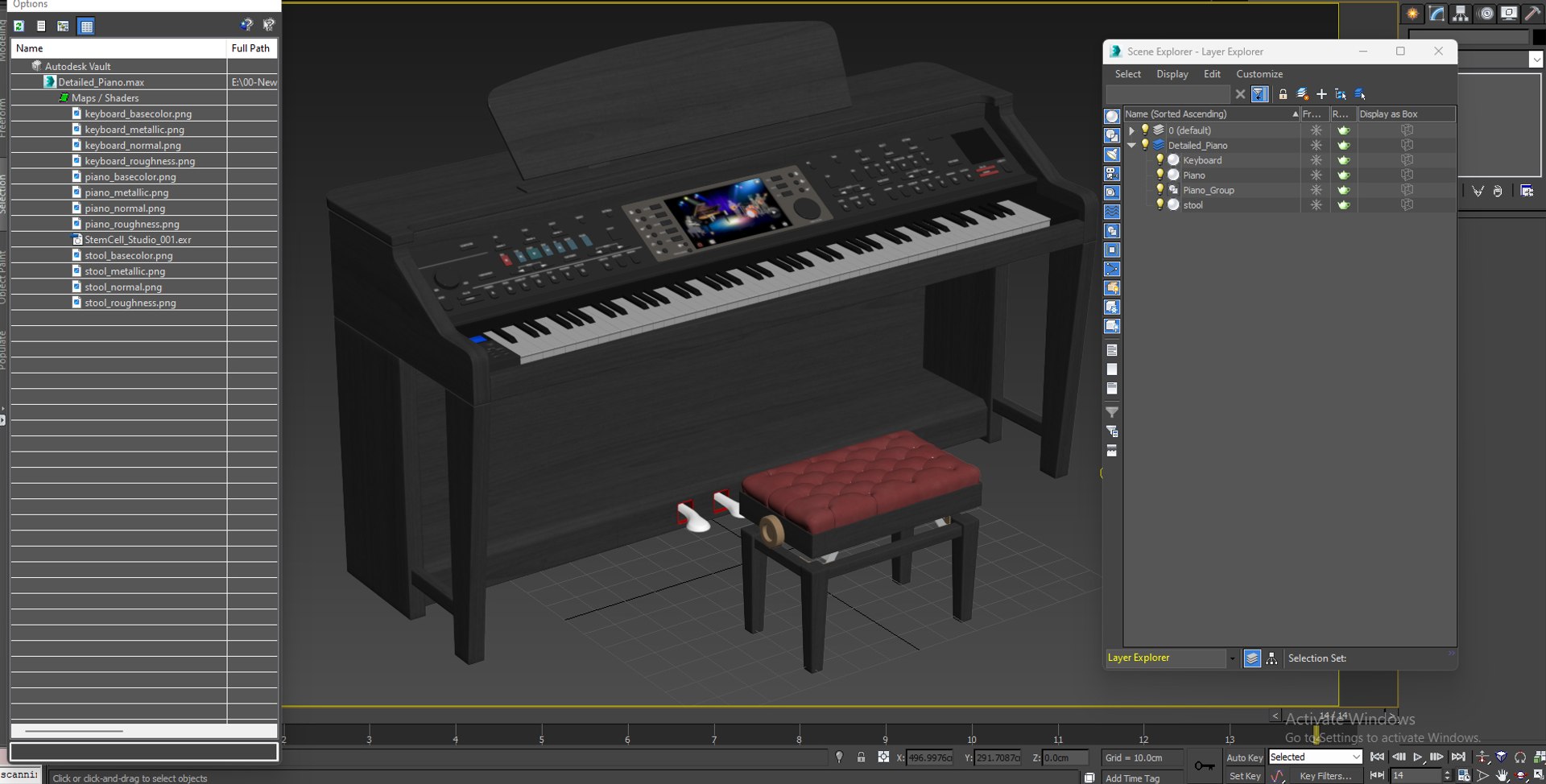
Task: Click the clear search X icon in Layer Explorer
Action: point(1240,94)
